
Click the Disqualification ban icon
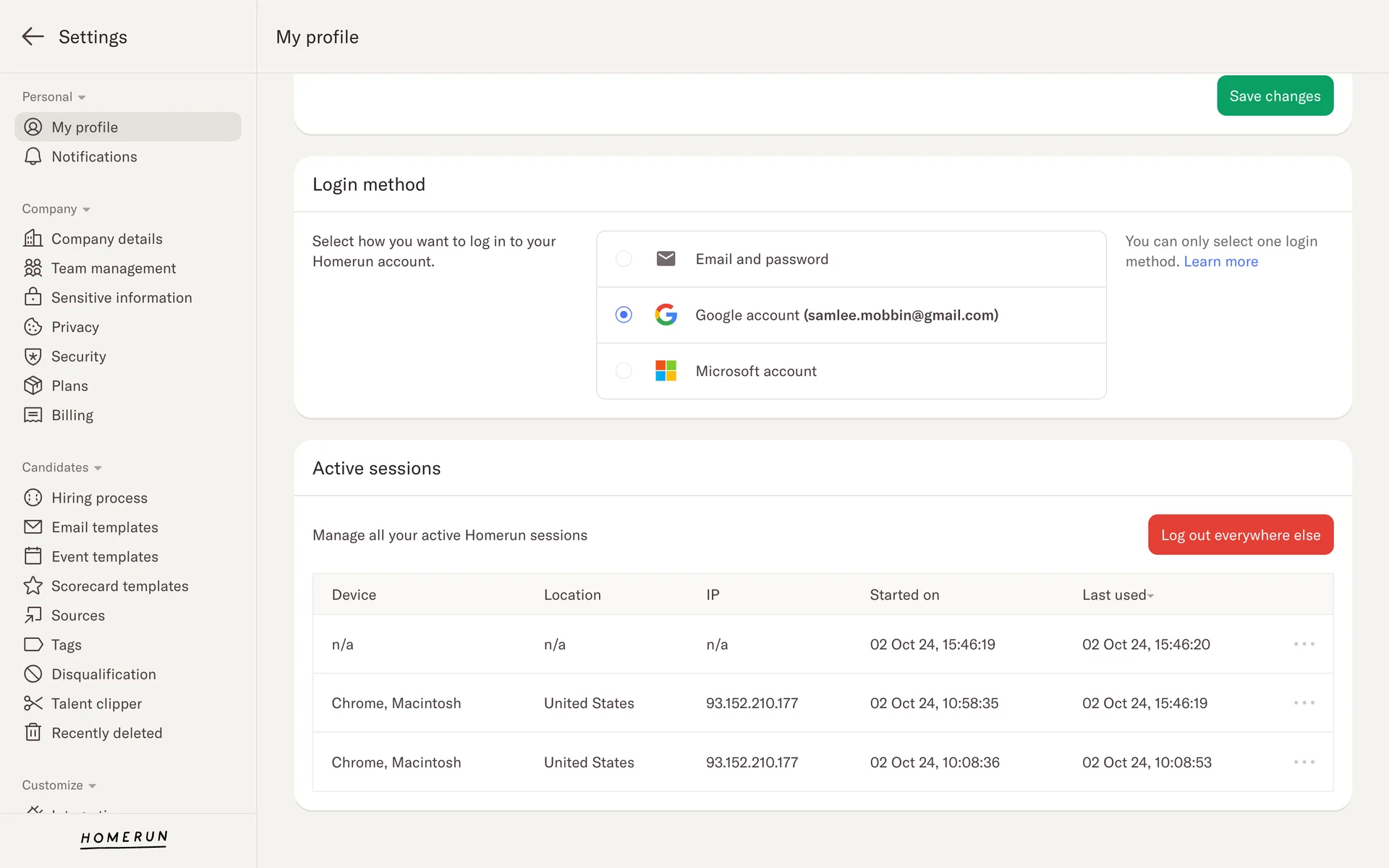[33, 674]
